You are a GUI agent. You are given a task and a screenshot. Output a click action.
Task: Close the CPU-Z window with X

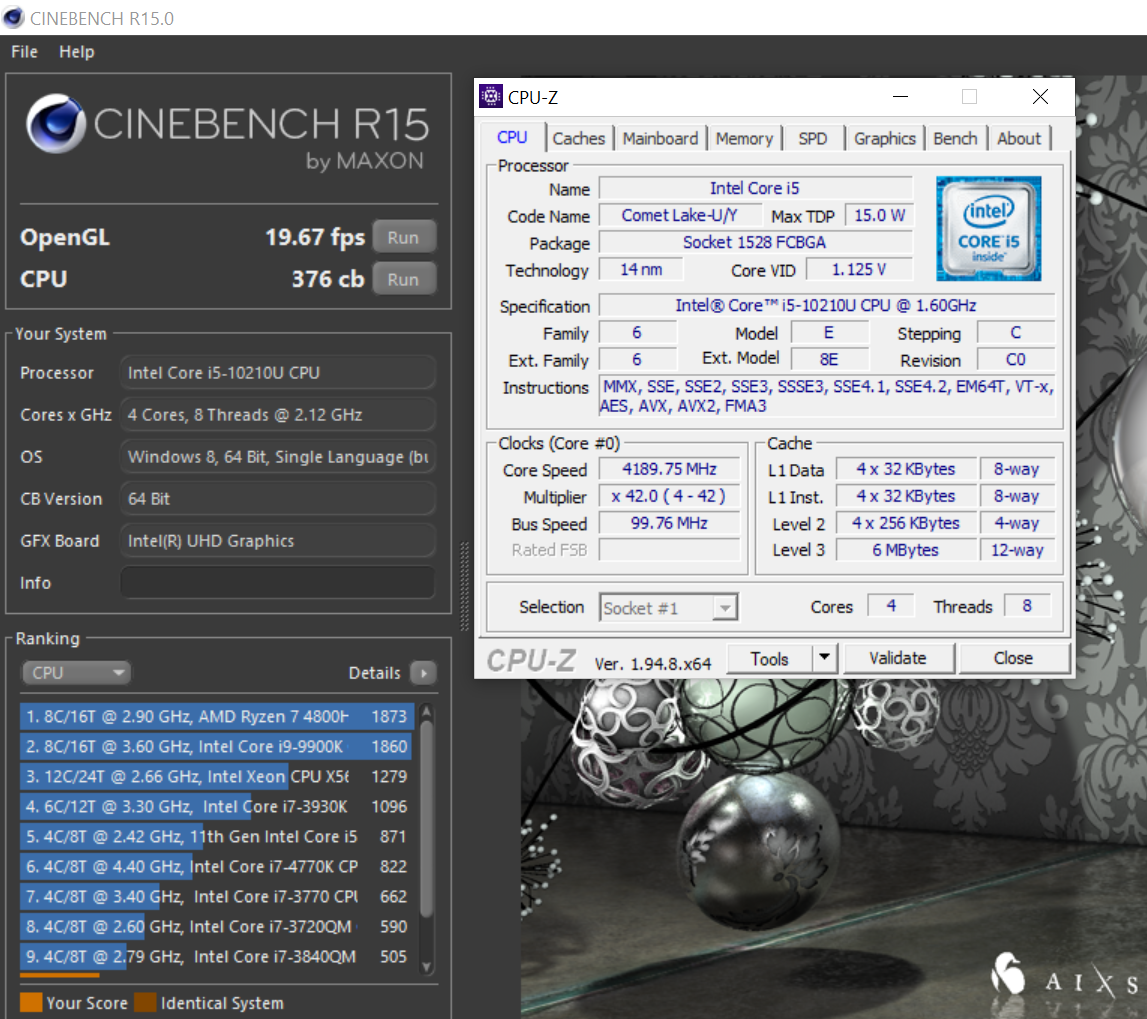(x=1040, y=97)
